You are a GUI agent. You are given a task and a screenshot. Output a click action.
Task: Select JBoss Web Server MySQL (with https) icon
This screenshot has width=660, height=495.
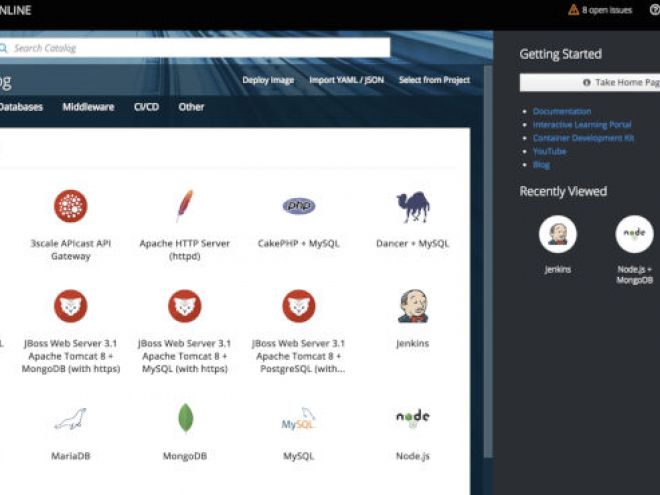tap(185, 306)
